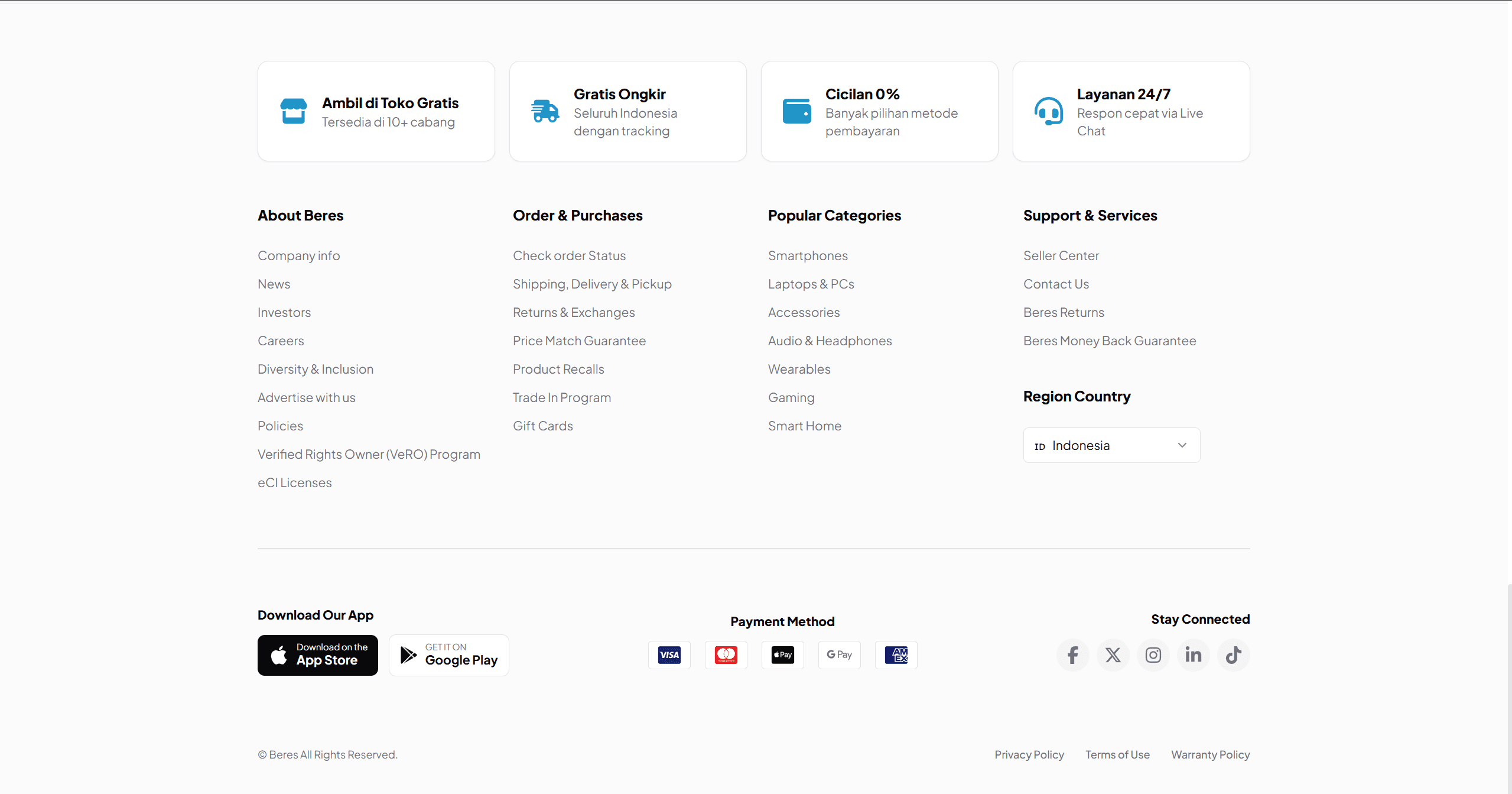
Task: Select the Visa payment icon
Action: [x=669, y=655]
